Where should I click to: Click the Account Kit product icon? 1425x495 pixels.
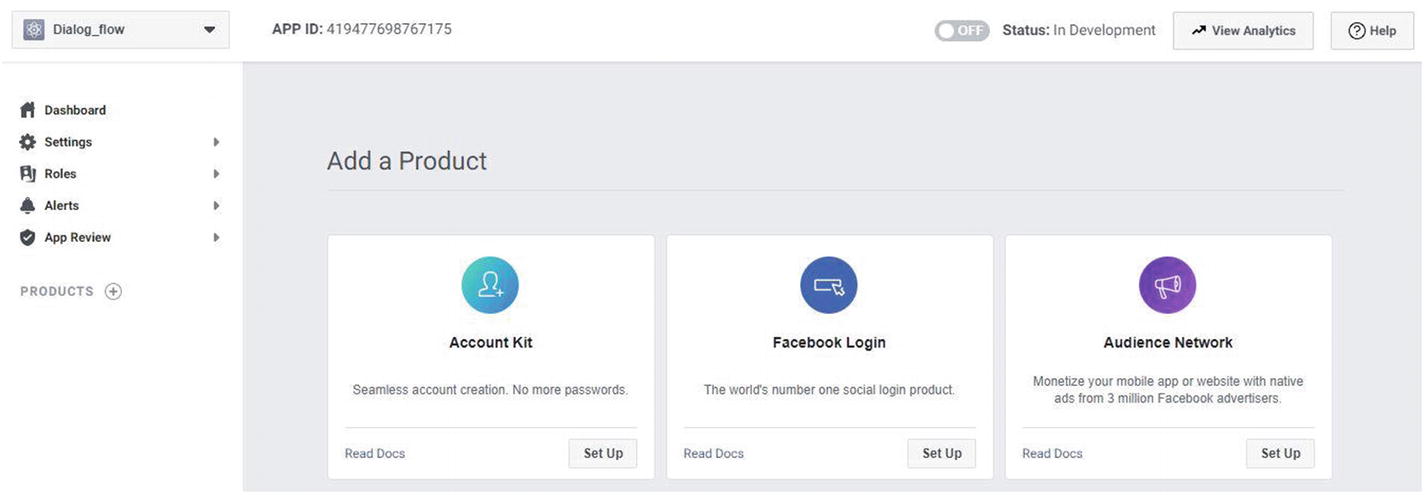490,285
